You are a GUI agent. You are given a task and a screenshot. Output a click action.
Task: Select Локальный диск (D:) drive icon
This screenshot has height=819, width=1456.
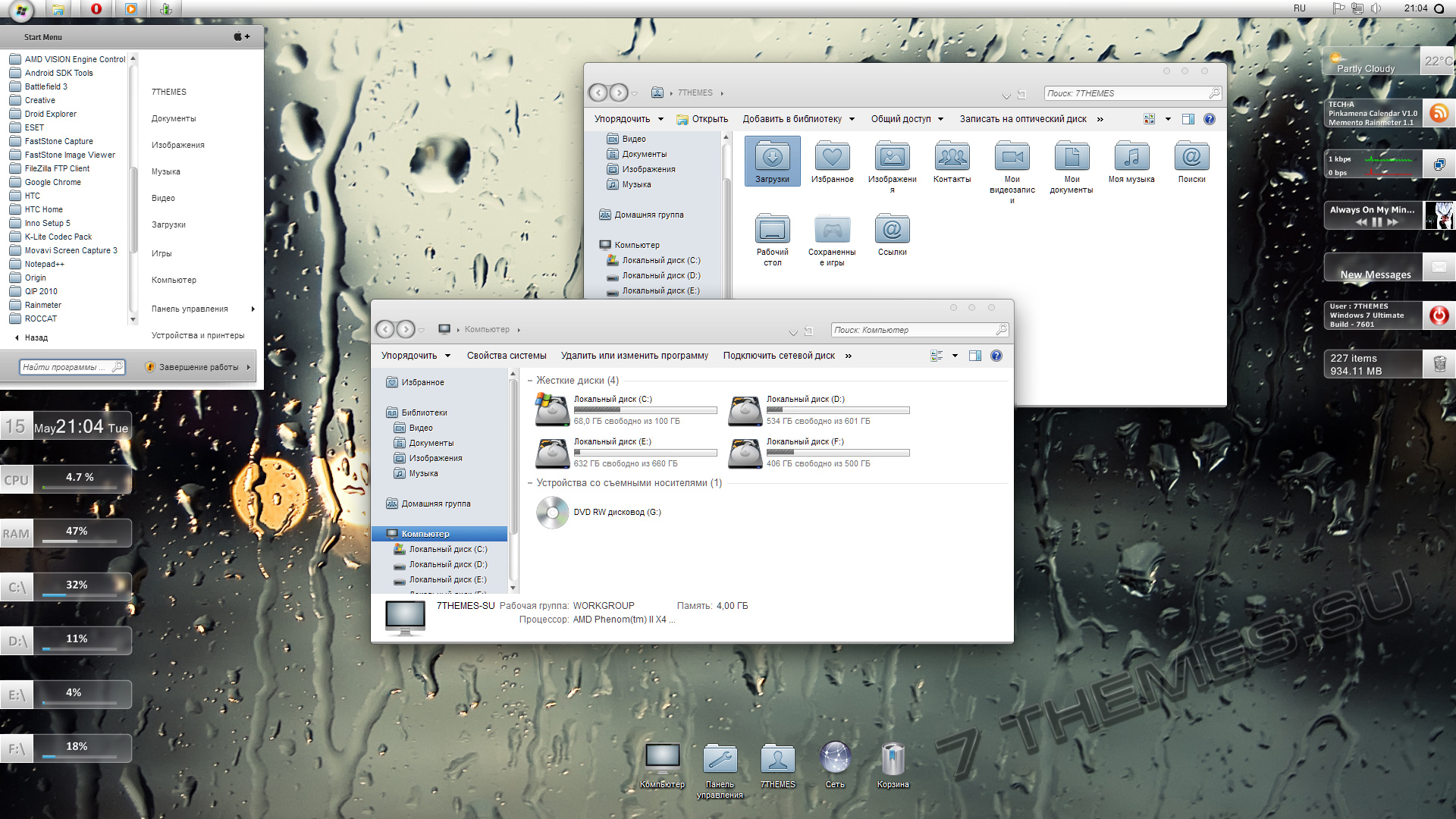pos(745,409)
